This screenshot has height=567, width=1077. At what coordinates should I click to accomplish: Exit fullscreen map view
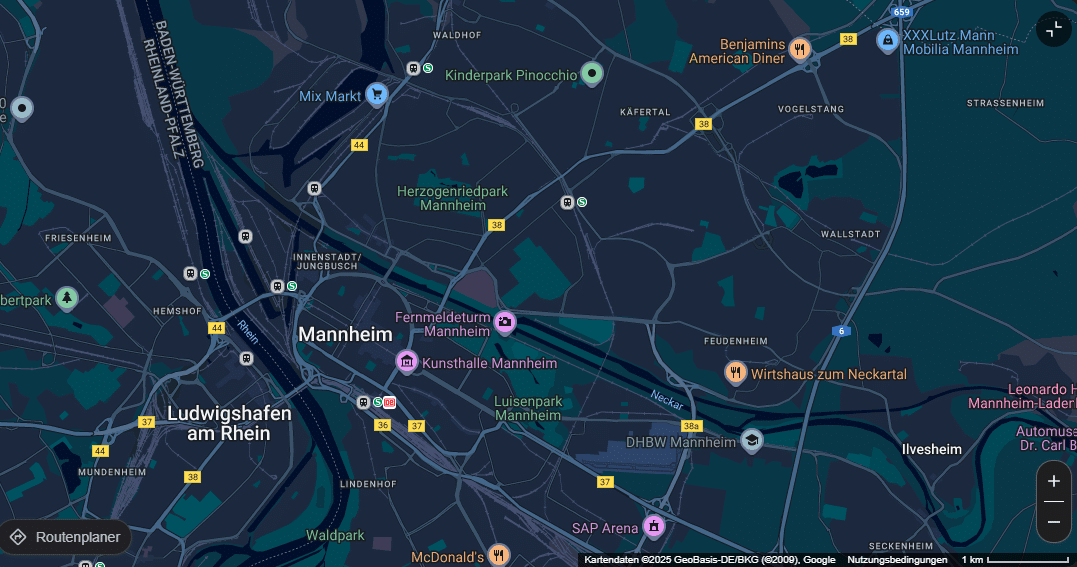tap(1054, 30)
